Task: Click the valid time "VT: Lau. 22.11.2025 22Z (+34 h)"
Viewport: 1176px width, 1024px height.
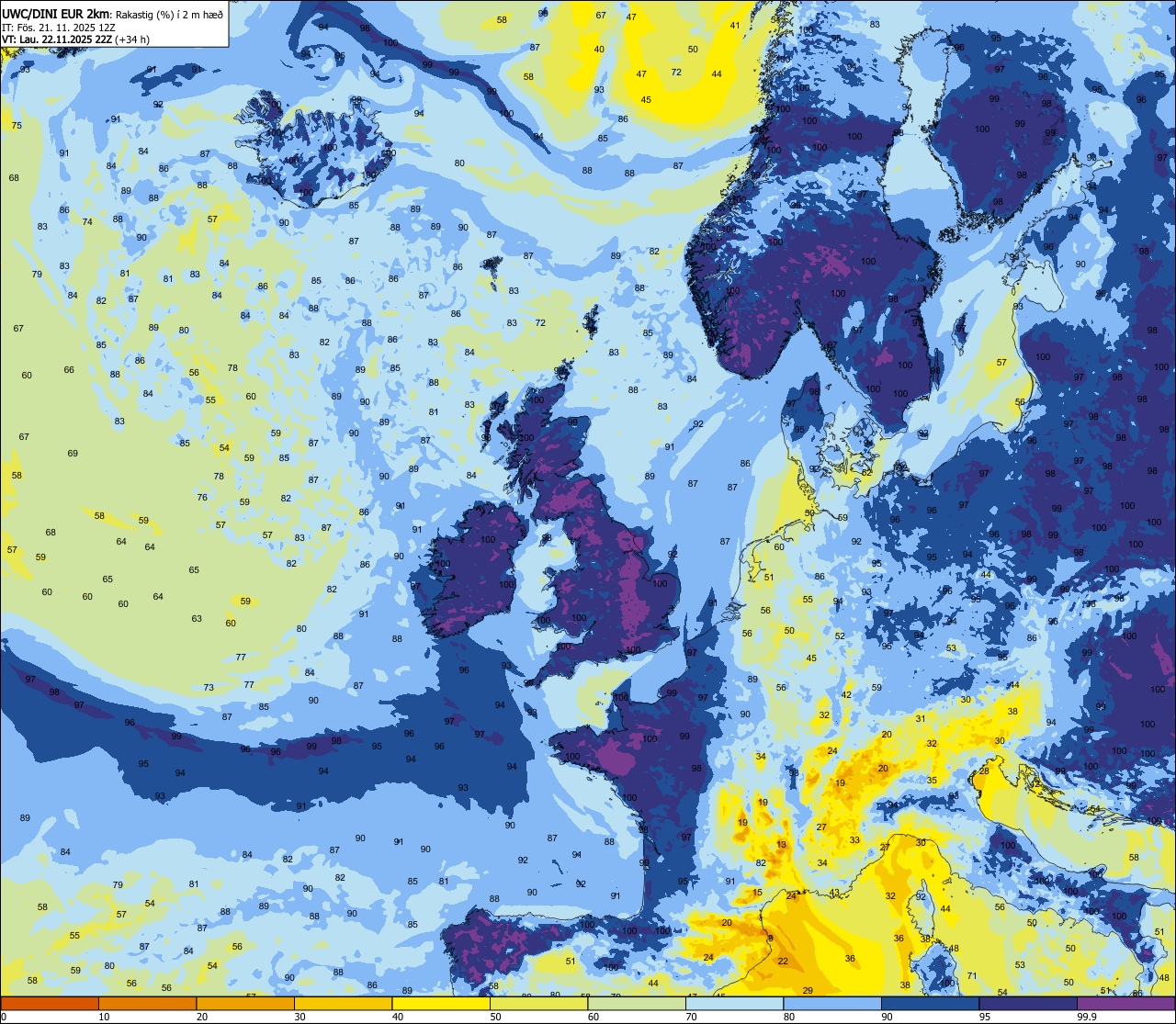Action: [75, 39]
